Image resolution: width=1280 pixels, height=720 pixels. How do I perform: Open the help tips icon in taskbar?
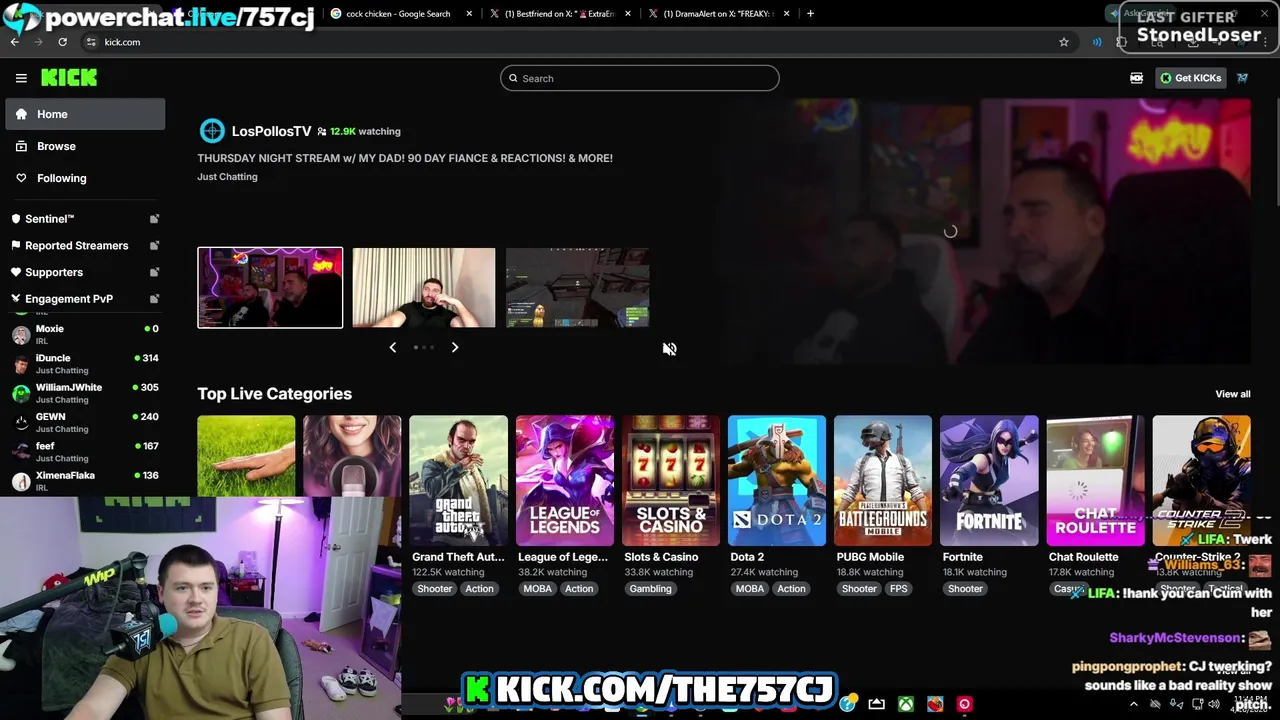(x=848, y=704)
